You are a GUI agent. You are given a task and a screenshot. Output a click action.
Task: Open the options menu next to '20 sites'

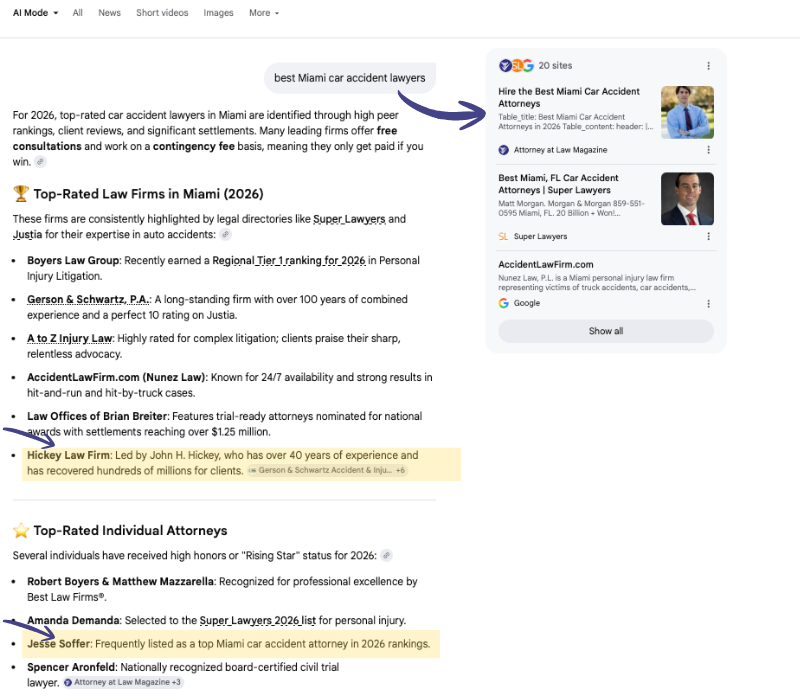click(x=708, y=66)
